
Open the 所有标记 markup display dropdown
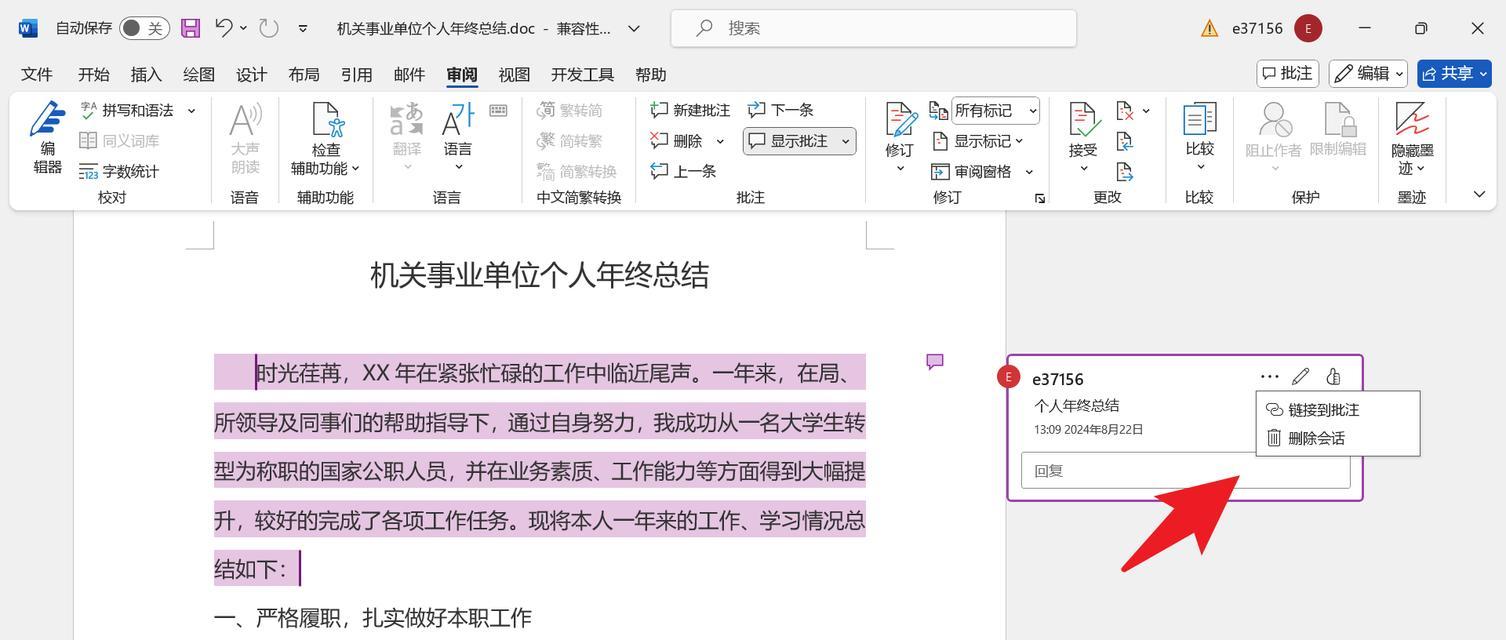click(995, 110)
